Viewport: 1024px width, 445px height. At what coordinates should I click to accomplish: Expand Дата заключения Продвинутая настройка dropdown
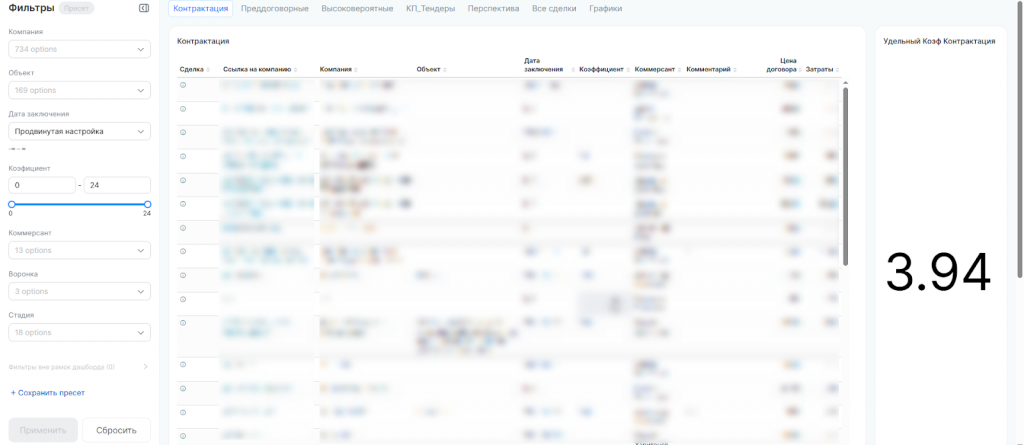point(79,131)
